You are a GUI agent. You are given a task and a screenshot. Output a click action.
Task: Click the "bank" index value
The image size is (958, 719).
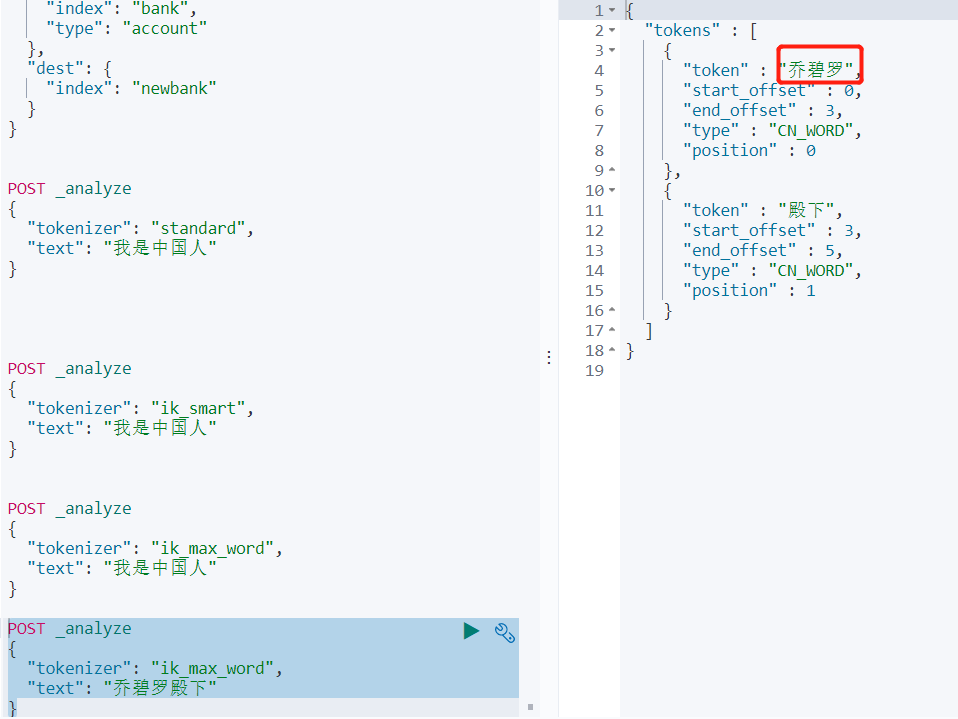click(x=160, y=9)
